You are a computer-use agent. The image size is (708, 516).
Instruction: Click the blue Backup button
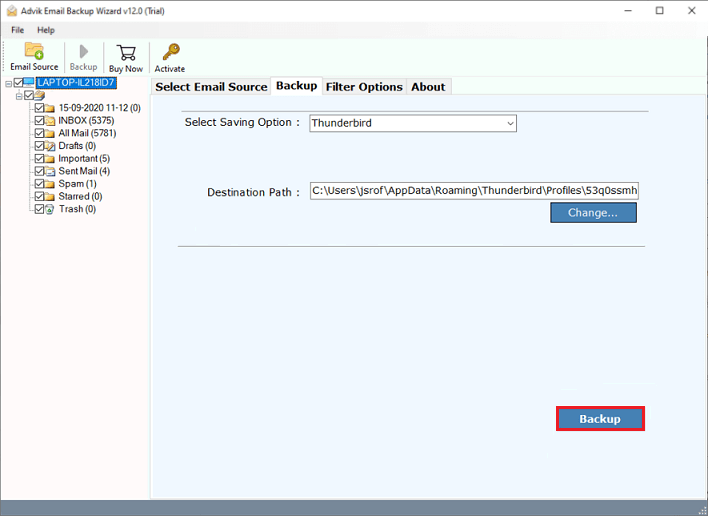(600, 419)
